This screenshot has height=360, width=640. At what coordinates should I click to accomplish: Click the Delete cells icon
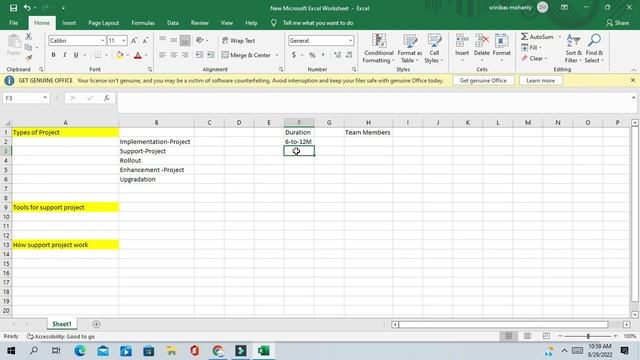point(482,41)
